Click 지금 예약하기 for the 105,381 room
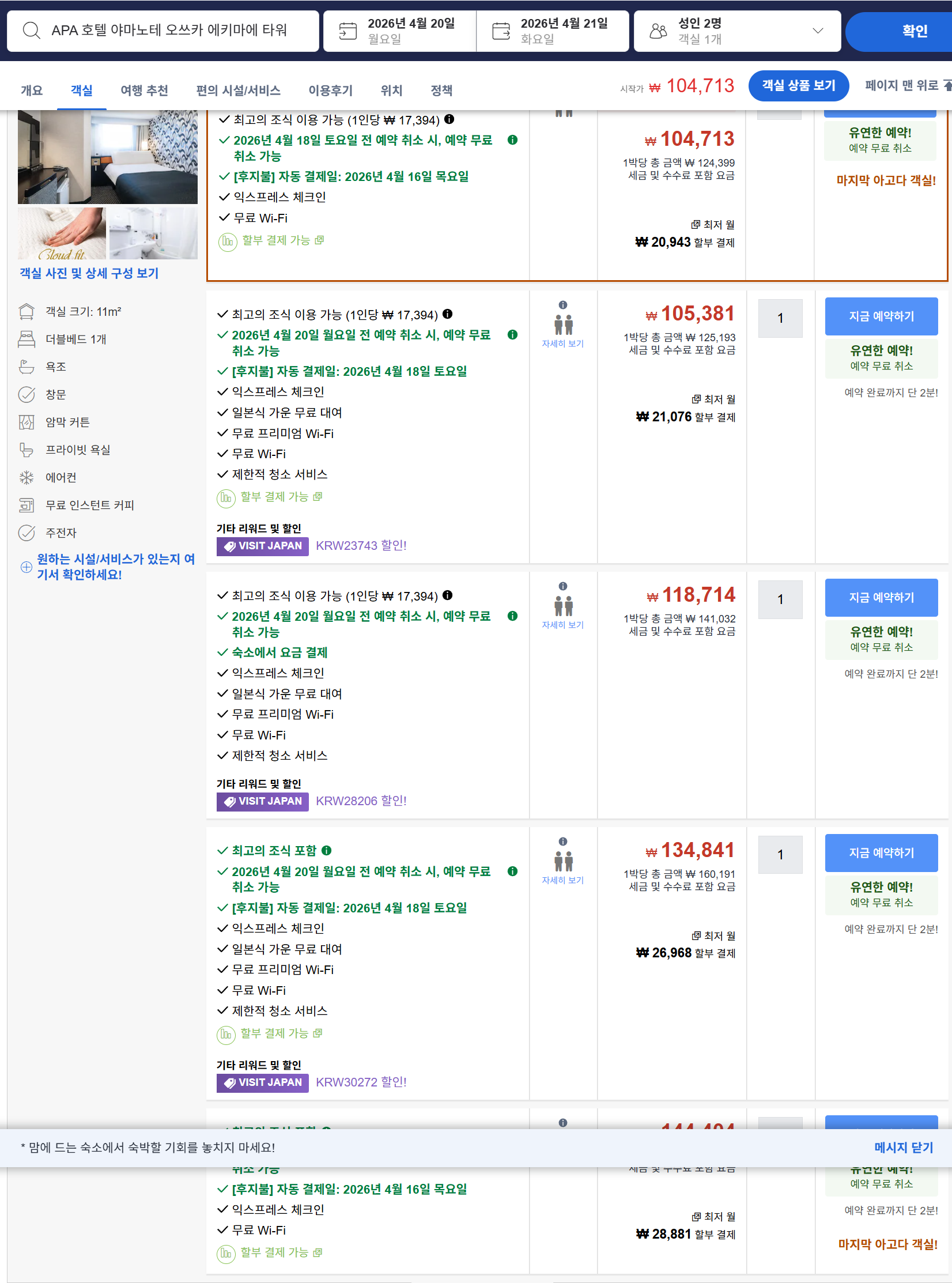This screenshot has height=1283, width=952. [881, 316]
